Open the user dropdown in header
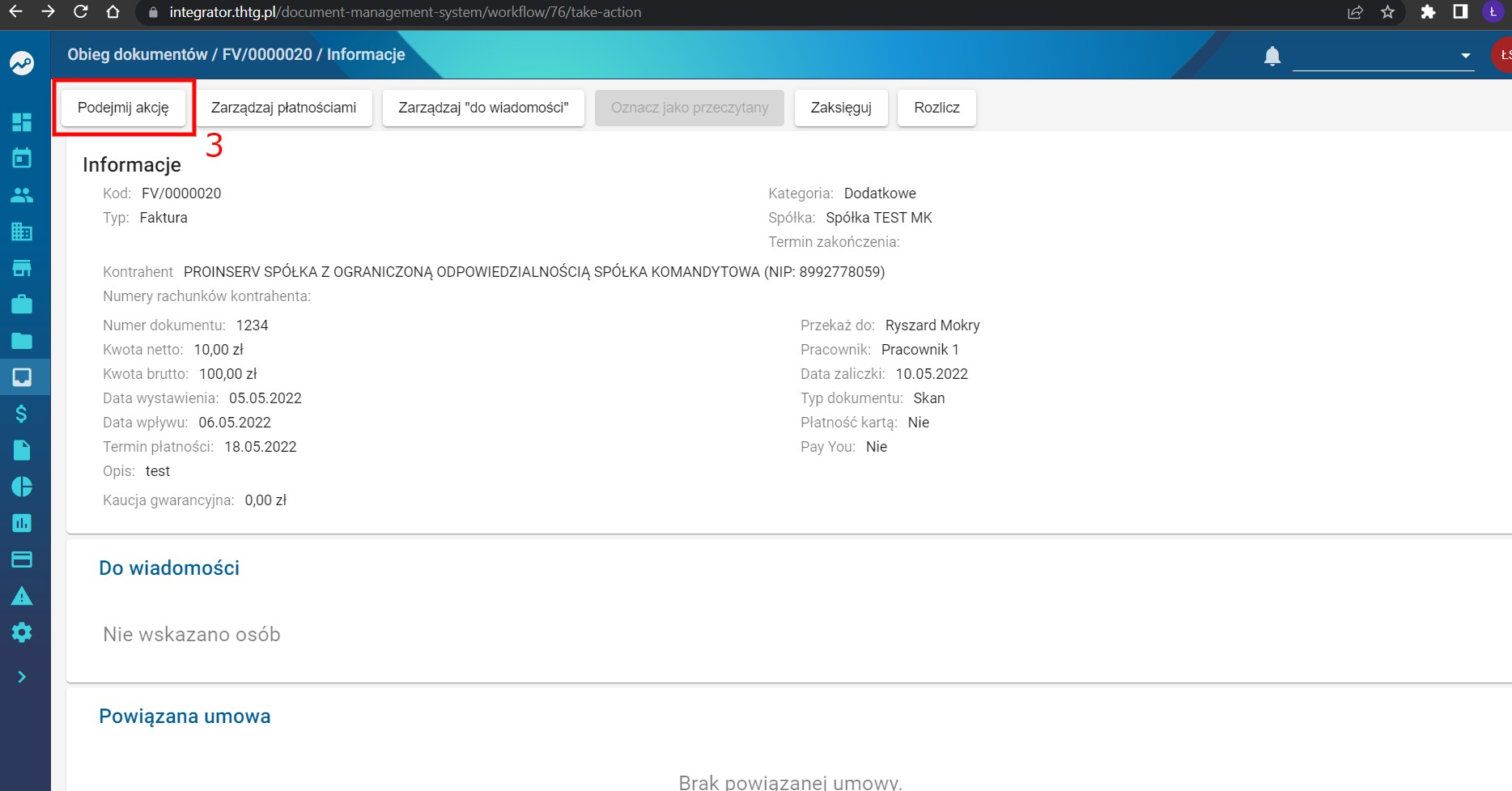 point(1383,56)
